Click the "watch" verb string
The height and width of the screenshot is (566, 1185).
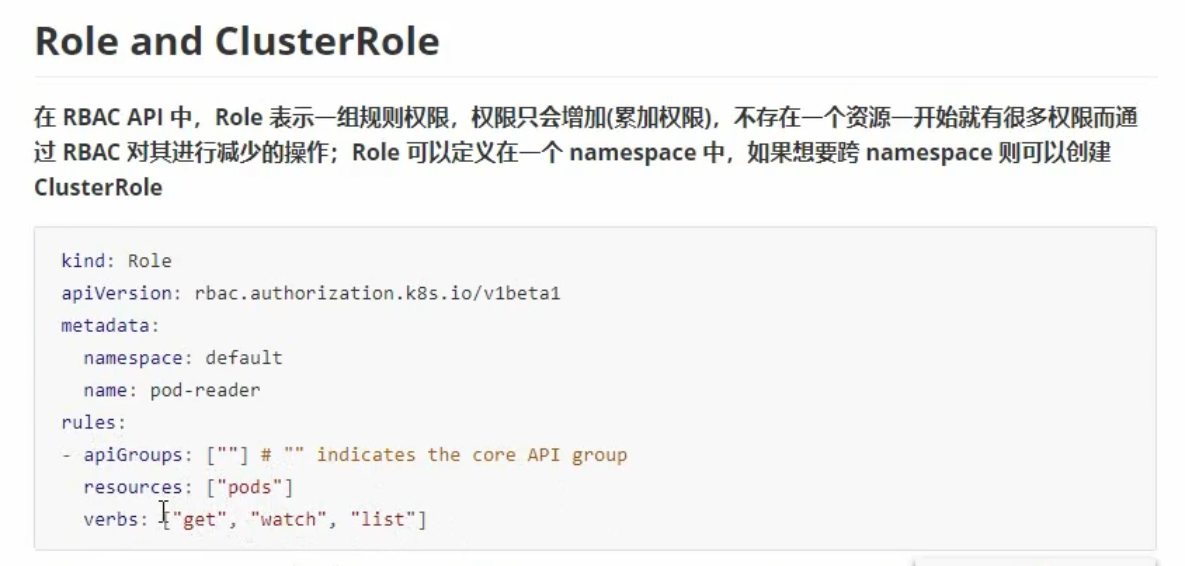[x=289, y=520]
